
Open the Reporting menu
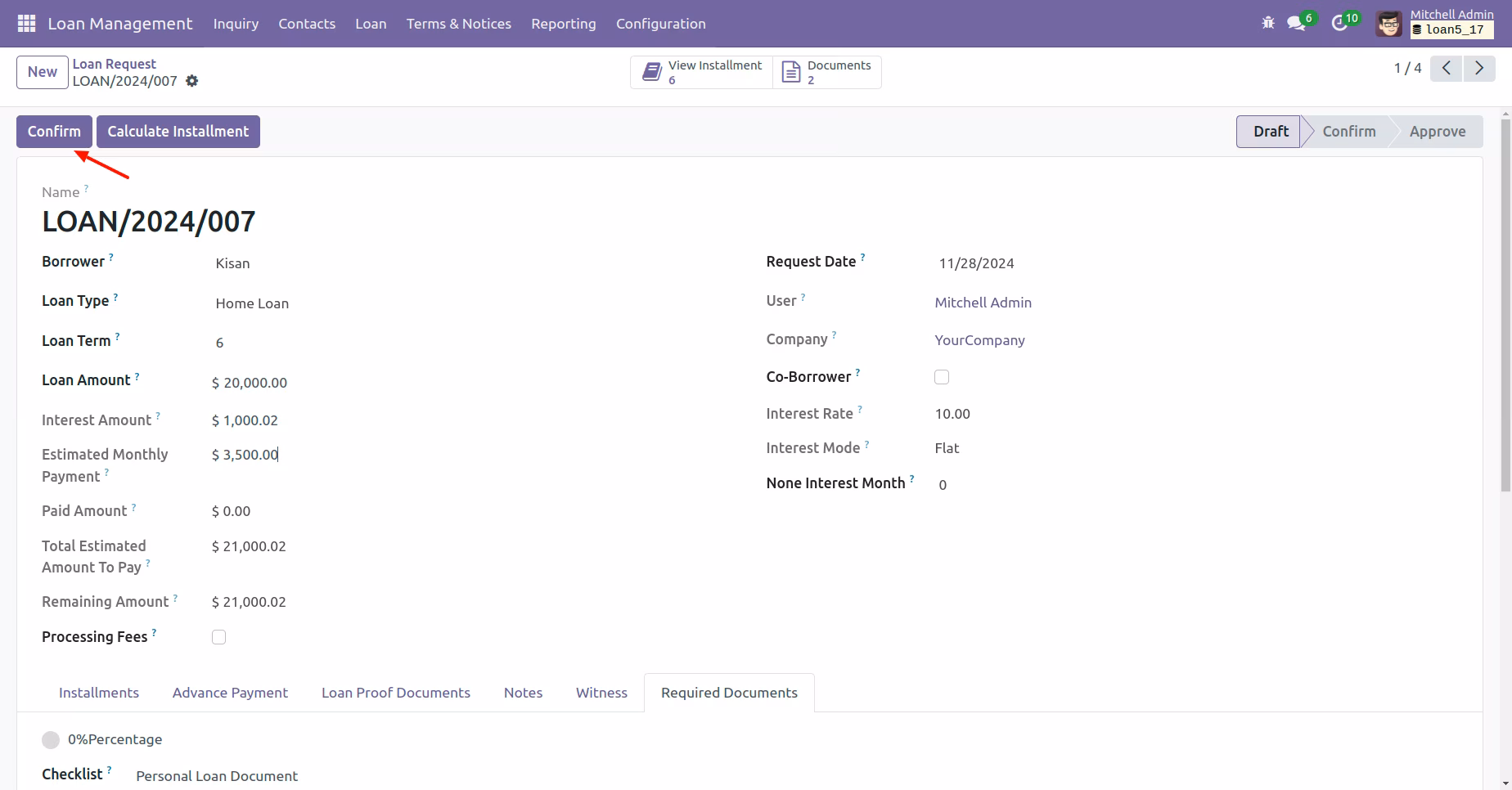click(x=564, y=24)
